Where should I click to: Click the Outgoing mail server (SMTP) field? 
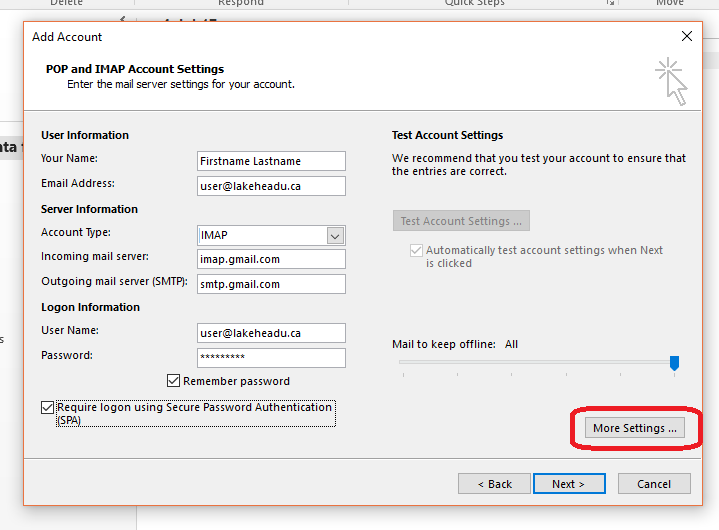point(271,284)
